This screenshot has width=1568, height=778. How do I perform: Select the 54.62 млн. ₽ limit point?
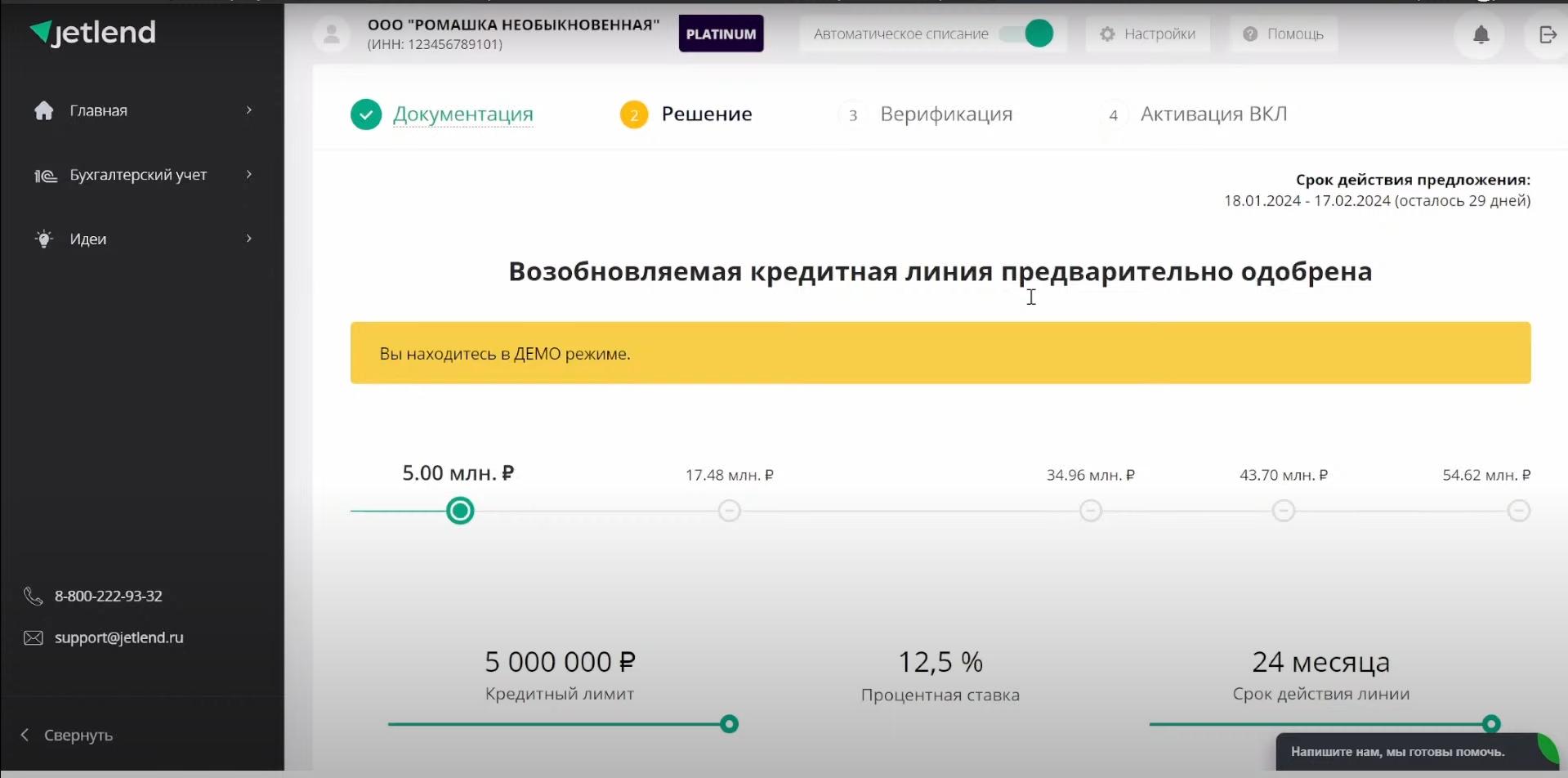click(1518, 511)
